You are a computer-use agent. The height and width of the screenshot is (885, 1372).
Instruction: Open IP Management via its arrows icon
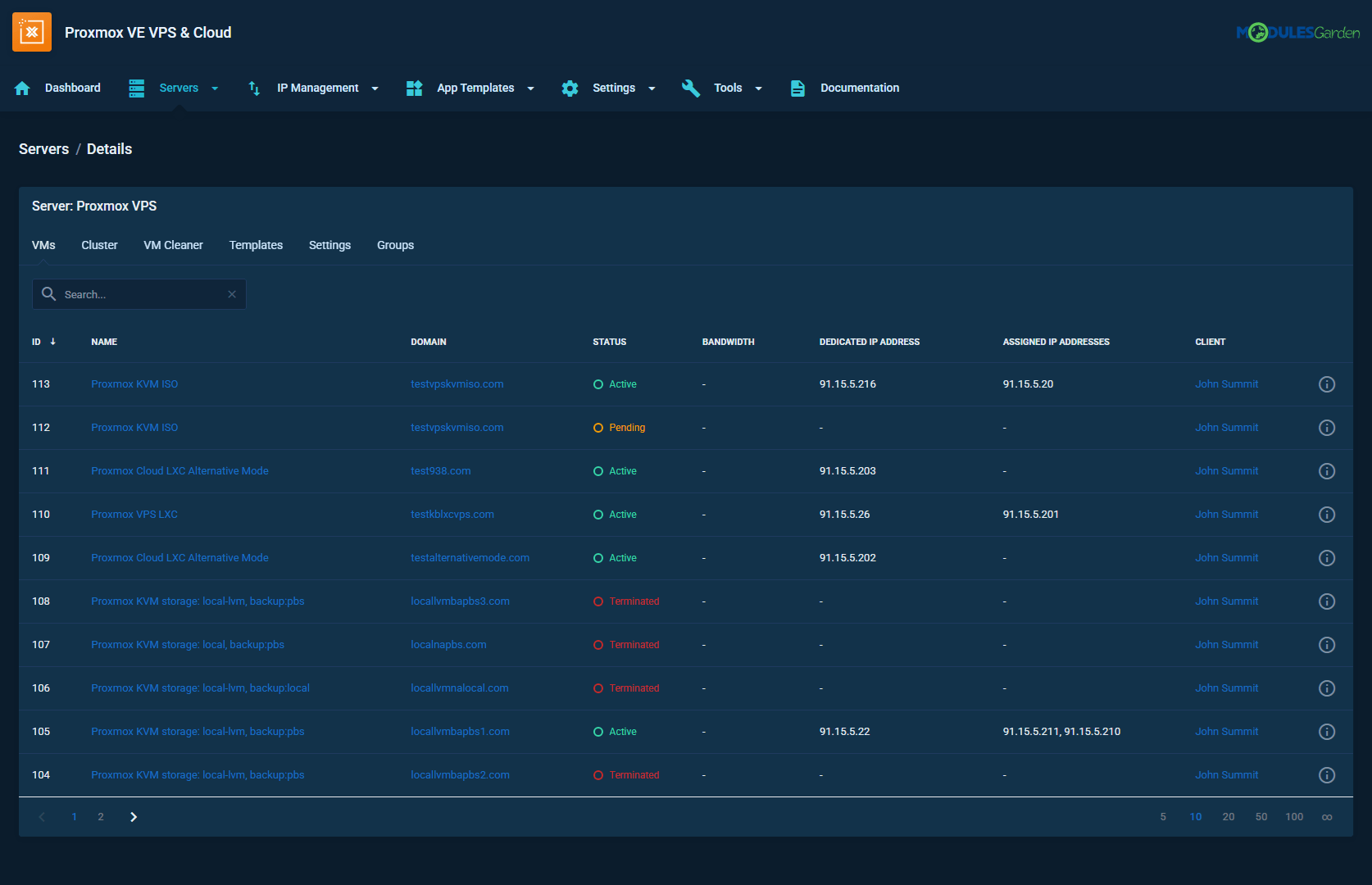(x=253, y=88)
